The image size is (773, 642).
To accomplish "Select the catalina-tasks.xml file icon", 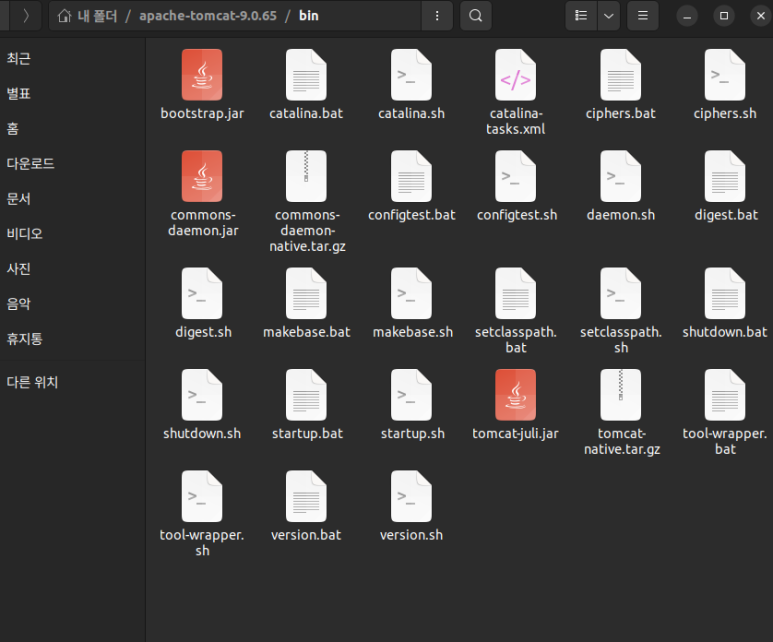I will (516, 75).
